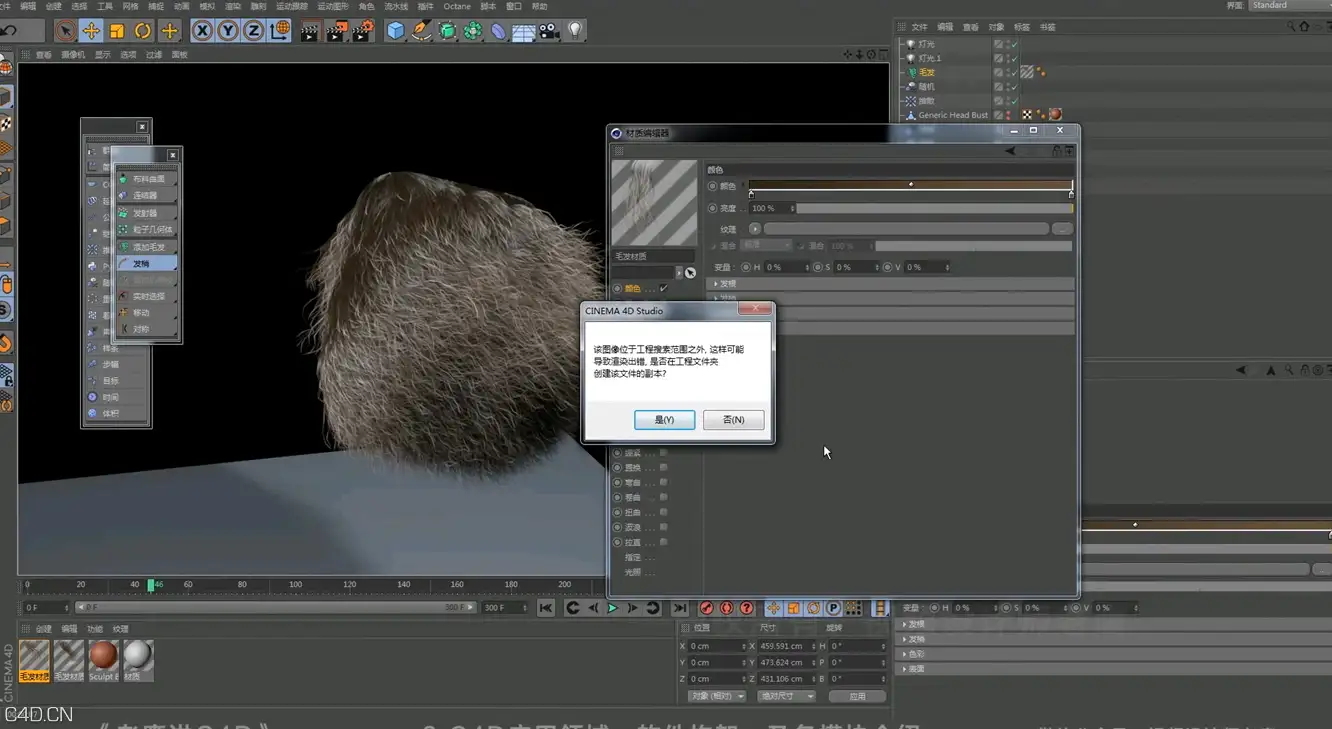Screen dimensions: 1332x729
Task: Click the timeline scrub range bar
Action: click(x=274, y=607)
